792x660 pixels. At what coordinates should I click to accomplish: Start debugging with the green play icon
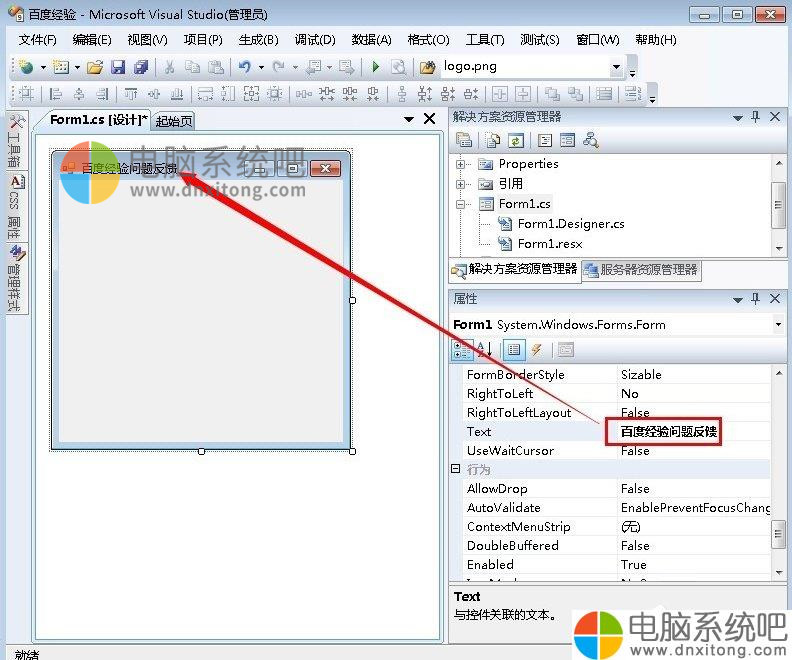(375, 67)
